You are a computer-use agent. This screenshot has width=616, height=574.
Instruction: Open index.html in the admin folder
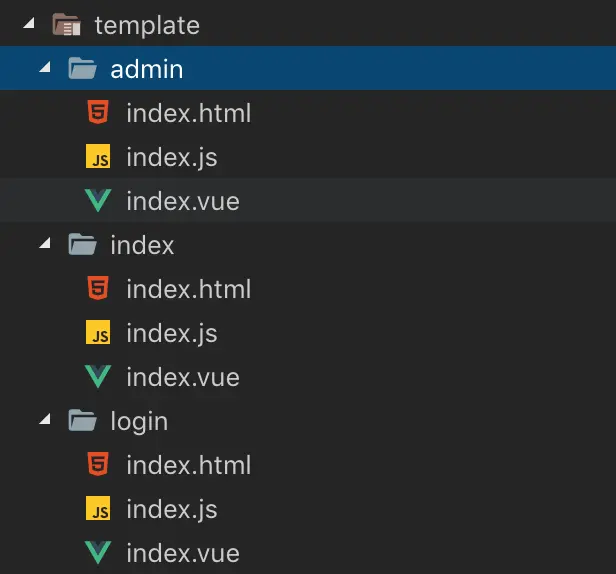point(188,113)
